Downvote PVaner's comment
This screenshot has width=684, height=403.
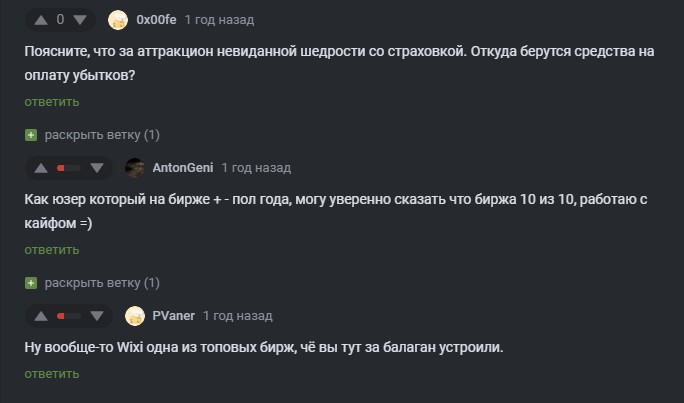96,316
